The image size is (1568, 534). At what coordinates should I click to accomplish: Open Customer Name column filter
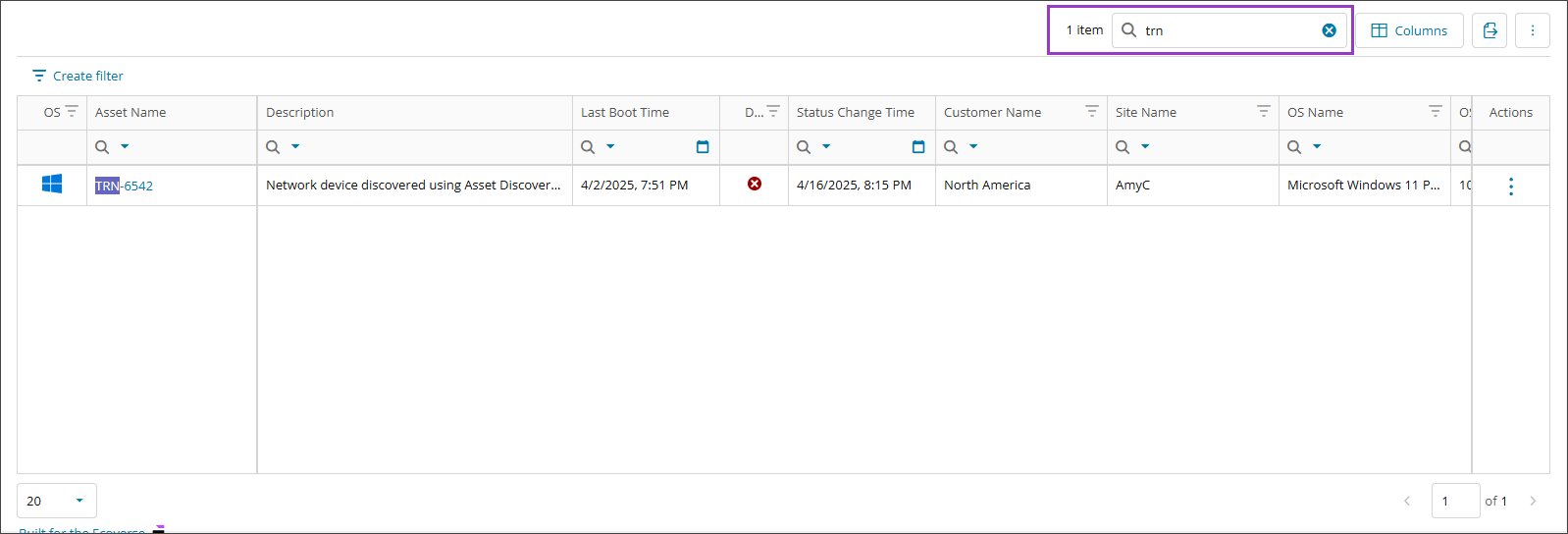[1091, 112]
